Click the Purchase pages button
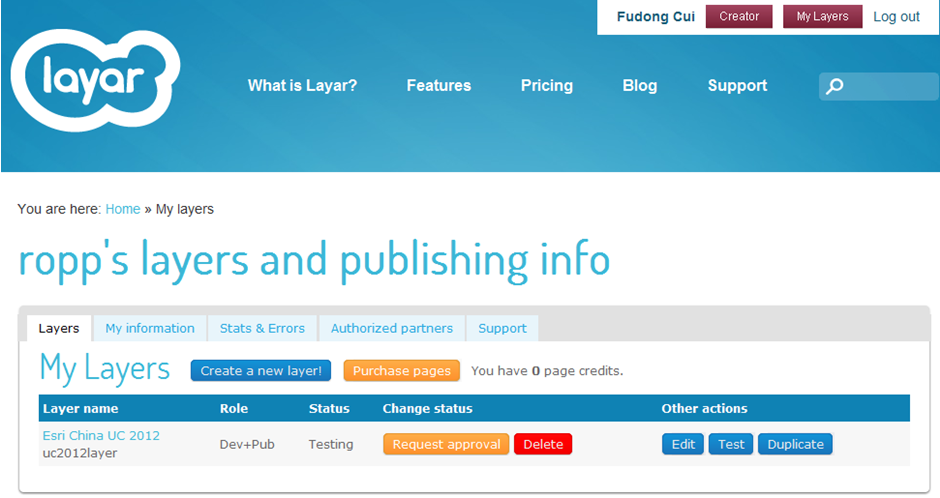The height and width of the screenshot is (498, 940). (x=402, y=371)
